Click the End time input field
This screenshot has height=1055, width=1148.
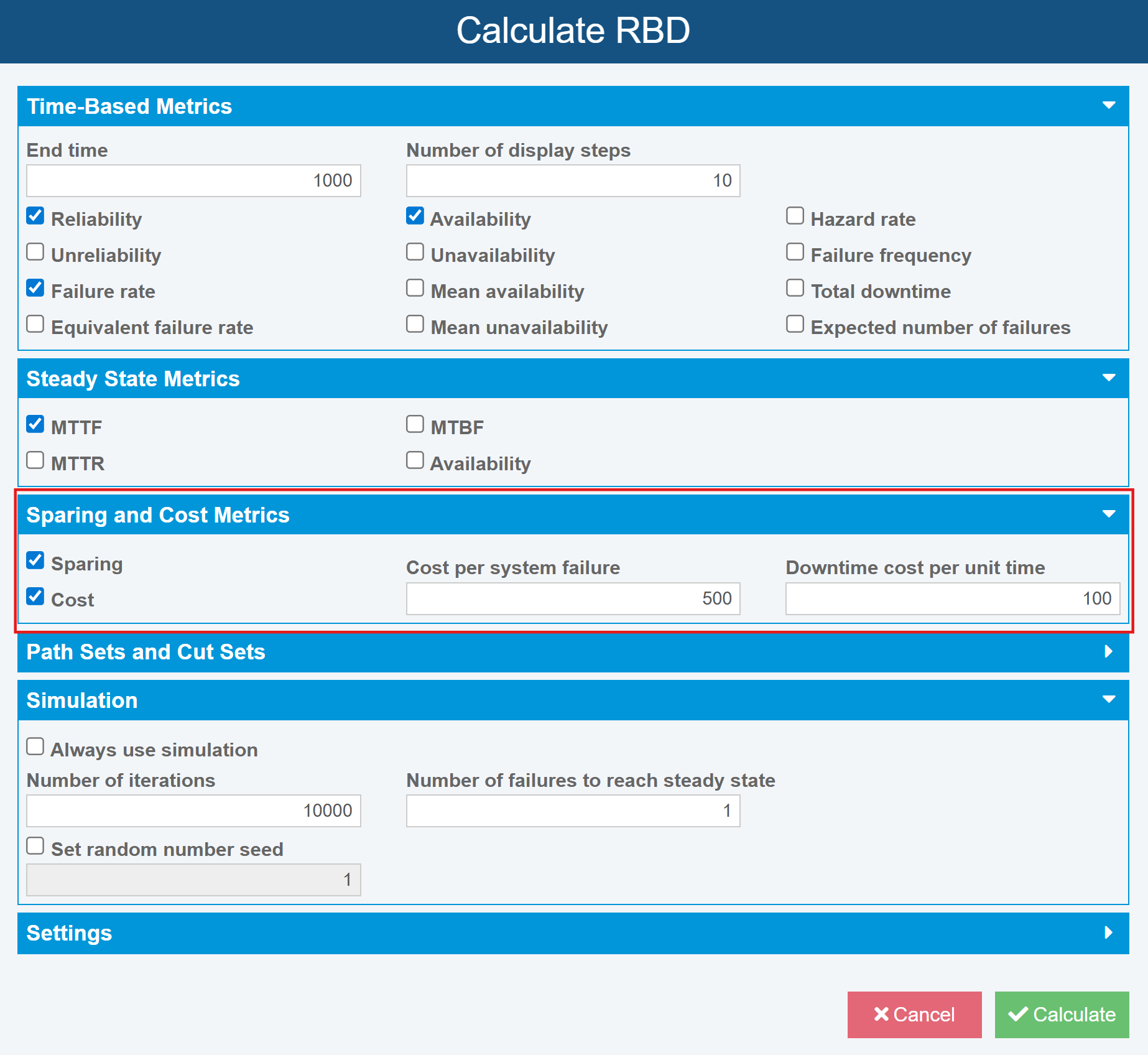point(193,181)
